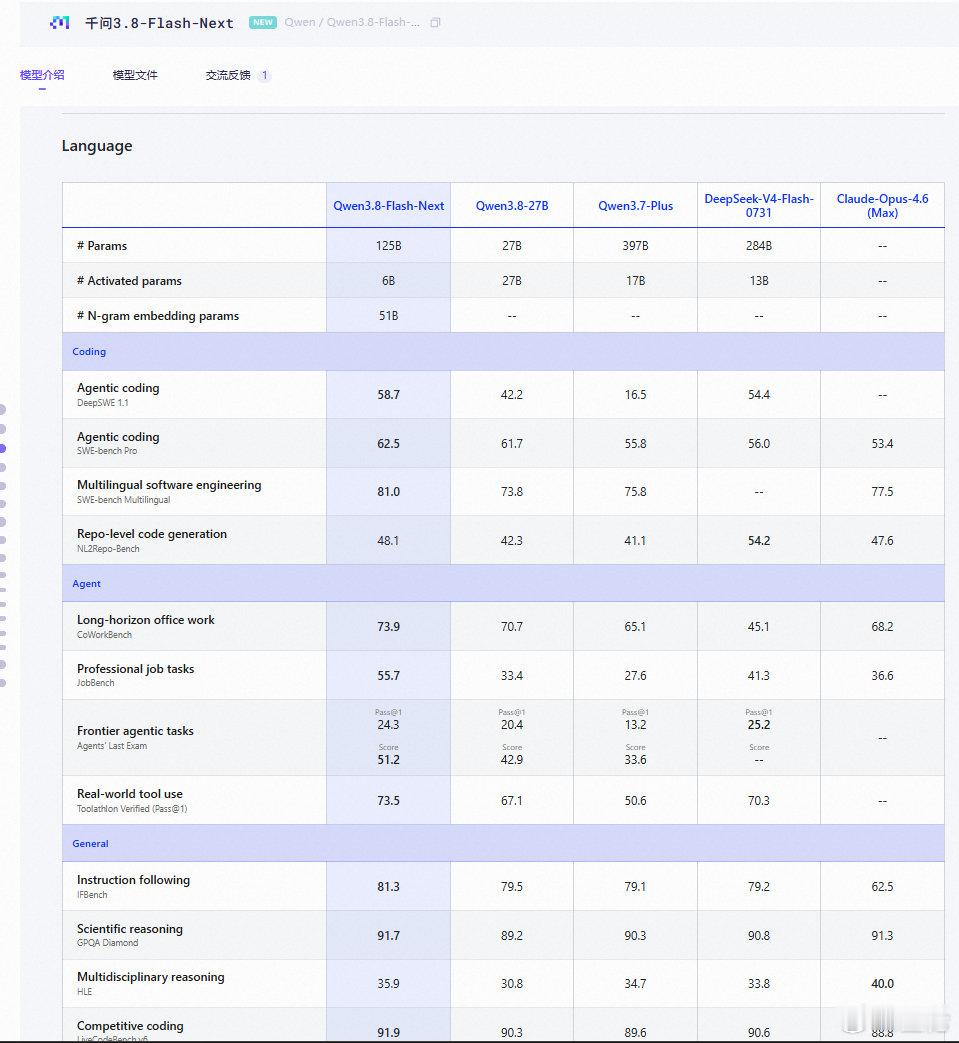Click the ModelScope logo icon
The height and width of the screenshot is (1043, 959).
pyautogui.click(x=59, y=23)
